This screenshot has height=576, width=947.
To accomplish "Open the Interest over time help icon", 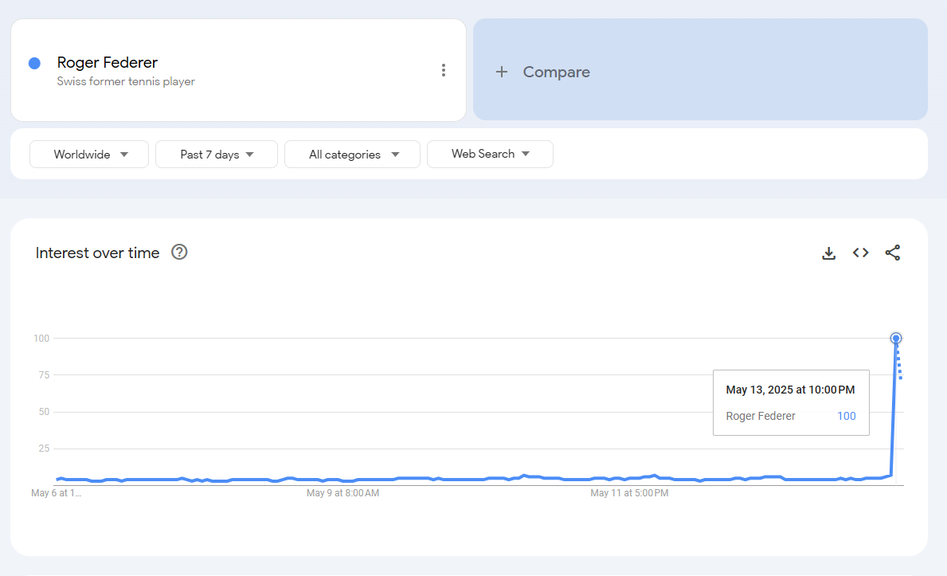I will (x=179, y=252).
